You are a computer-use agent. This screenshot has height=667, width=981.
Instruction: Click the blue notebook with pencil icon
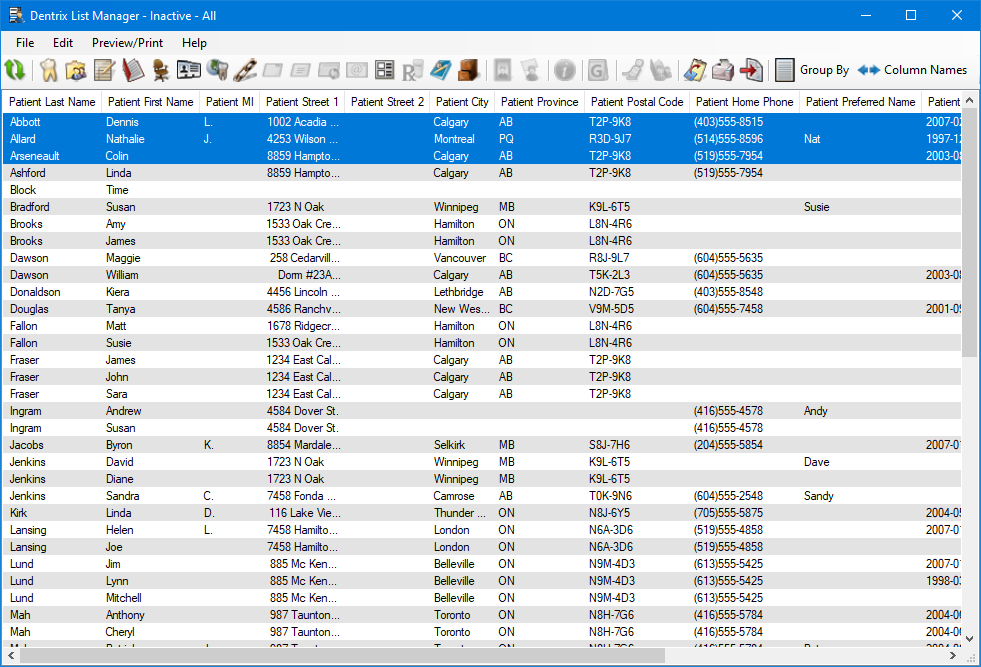(x=440, y=69)
